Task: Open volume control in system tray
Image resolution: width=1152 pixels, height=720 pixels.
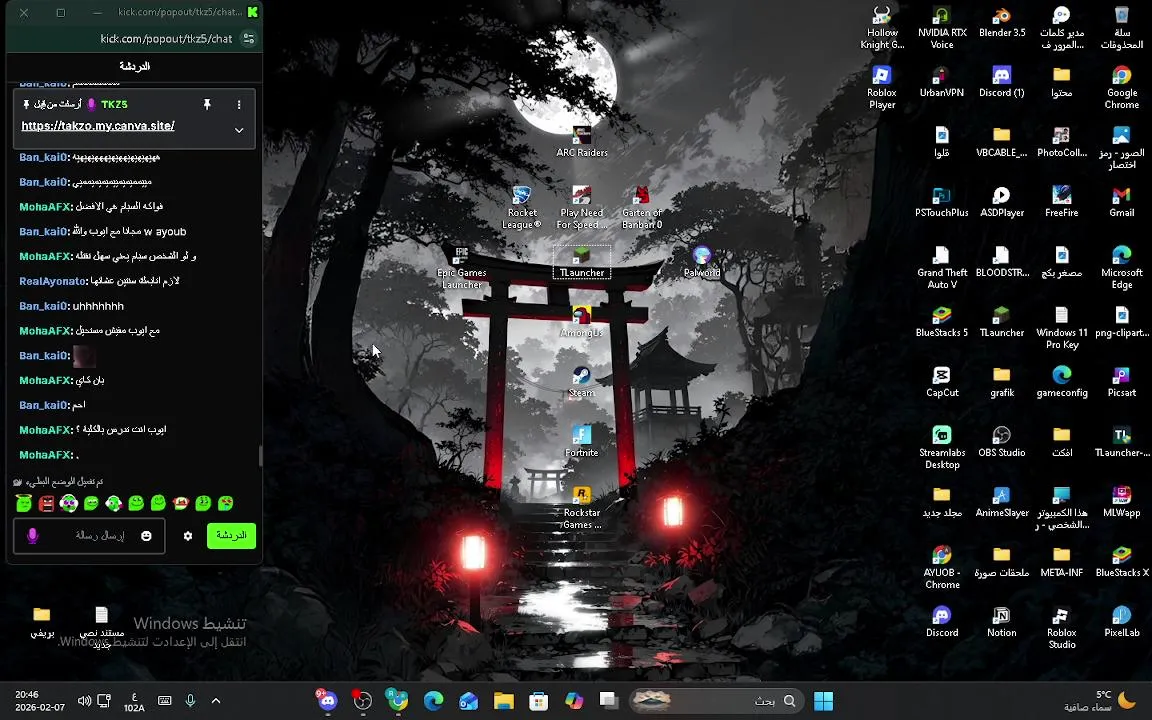Action: click(x=84, y=701)
